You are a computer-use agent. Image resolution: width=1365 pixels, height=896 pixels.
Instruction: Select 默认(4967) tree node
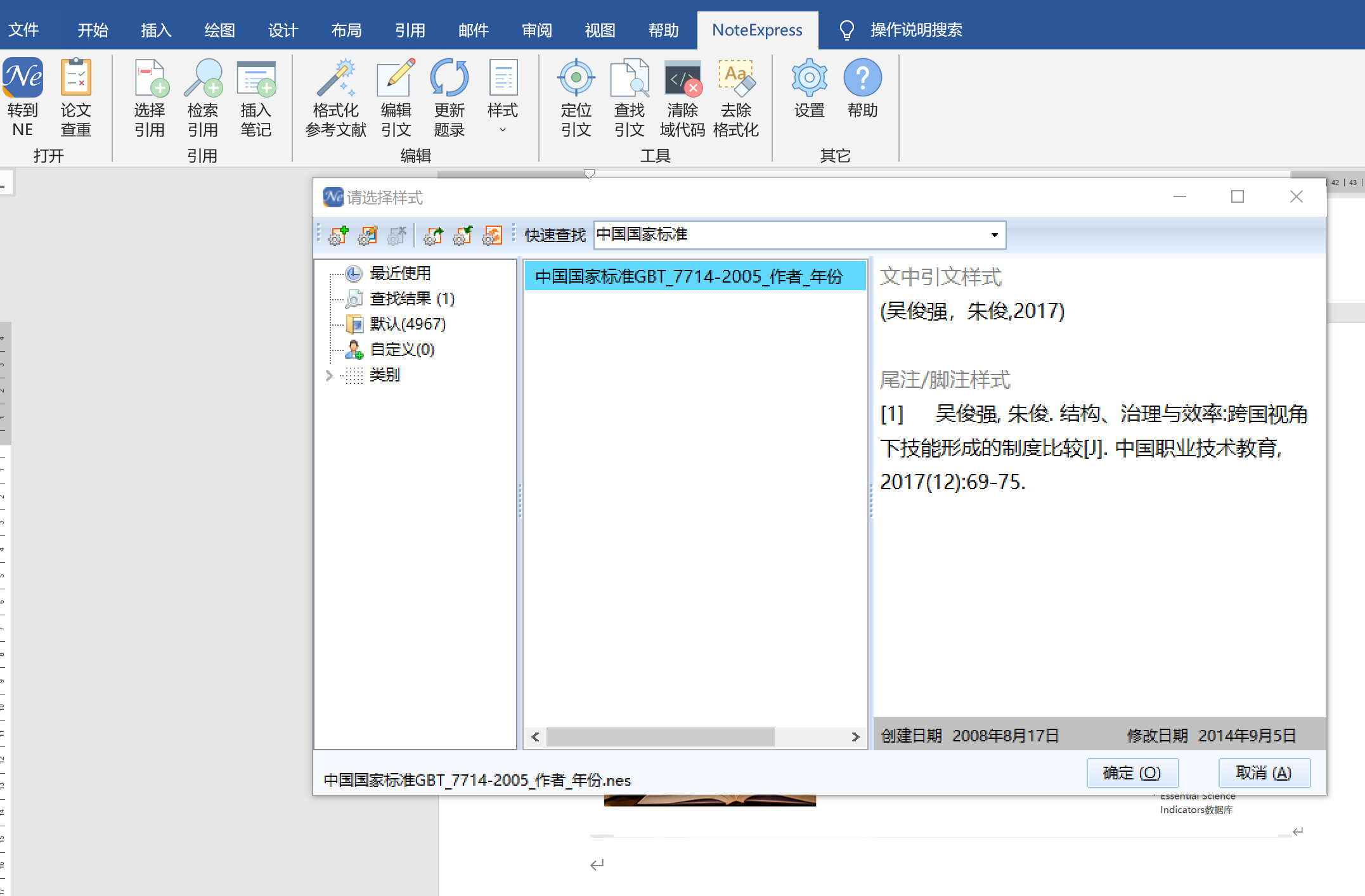[x=408, y=324]
